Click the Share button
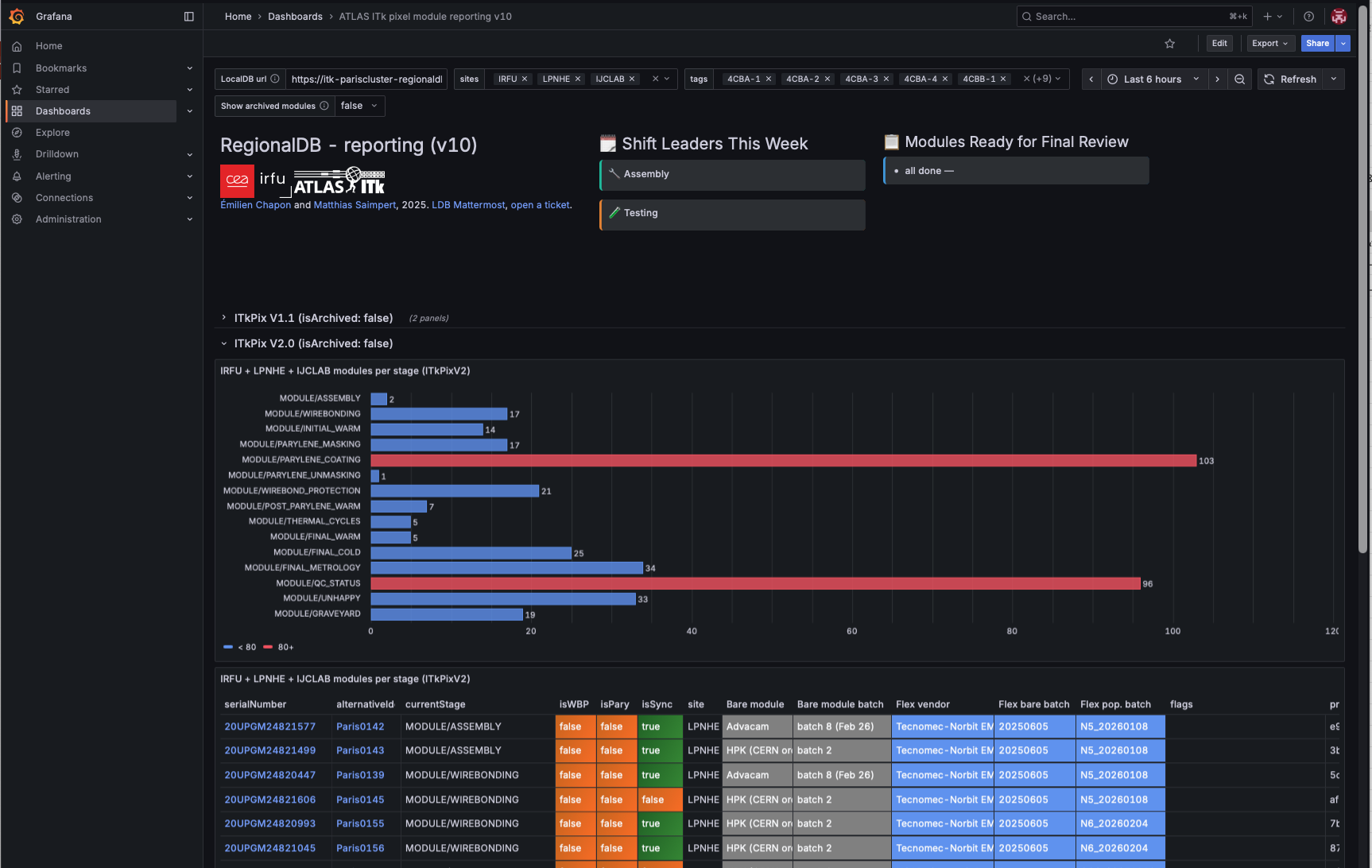 click(1317, 44)
